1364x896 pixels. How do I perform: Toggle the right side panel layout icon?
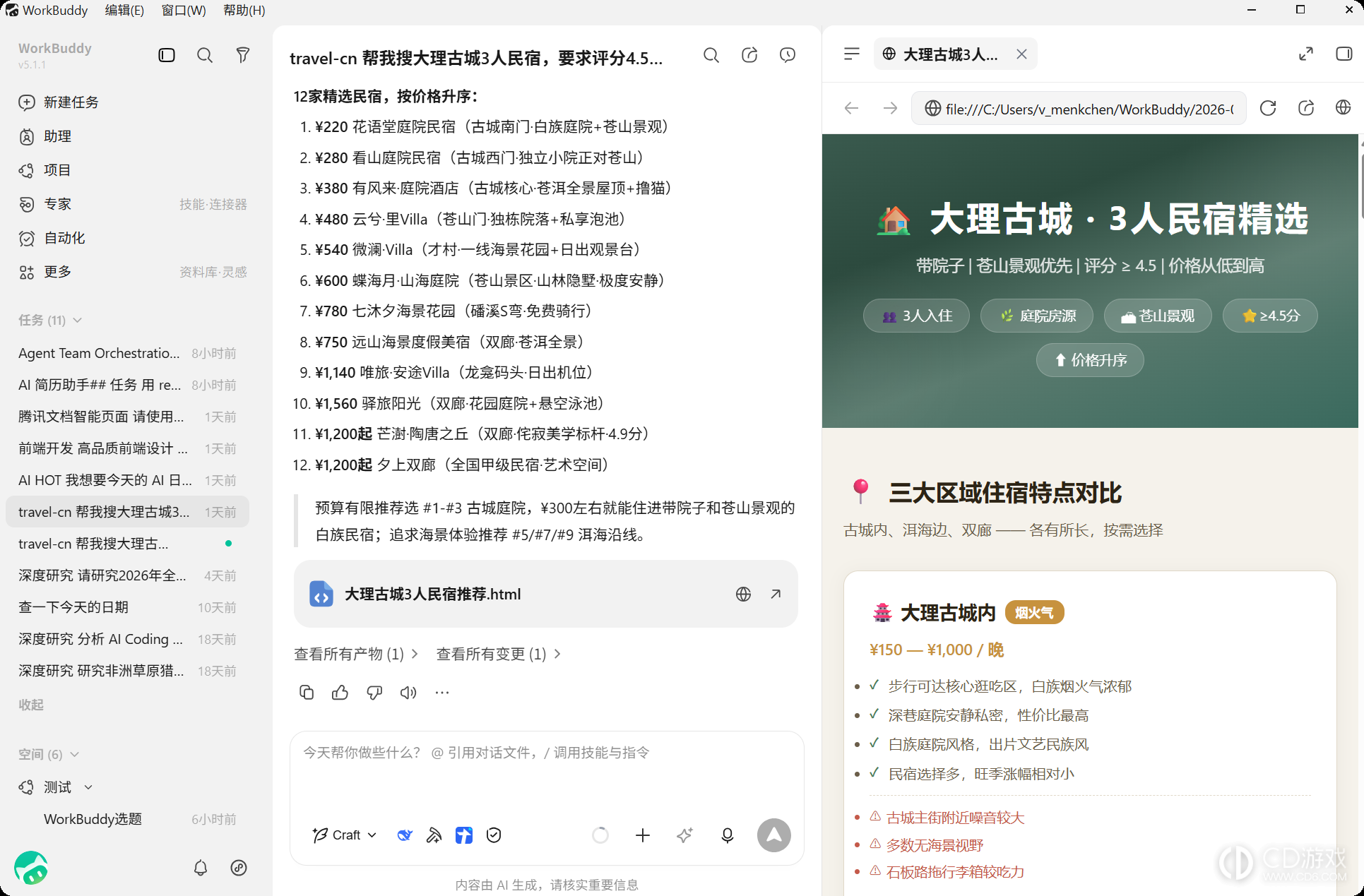pyautogui.click(x=1344, y=54)
